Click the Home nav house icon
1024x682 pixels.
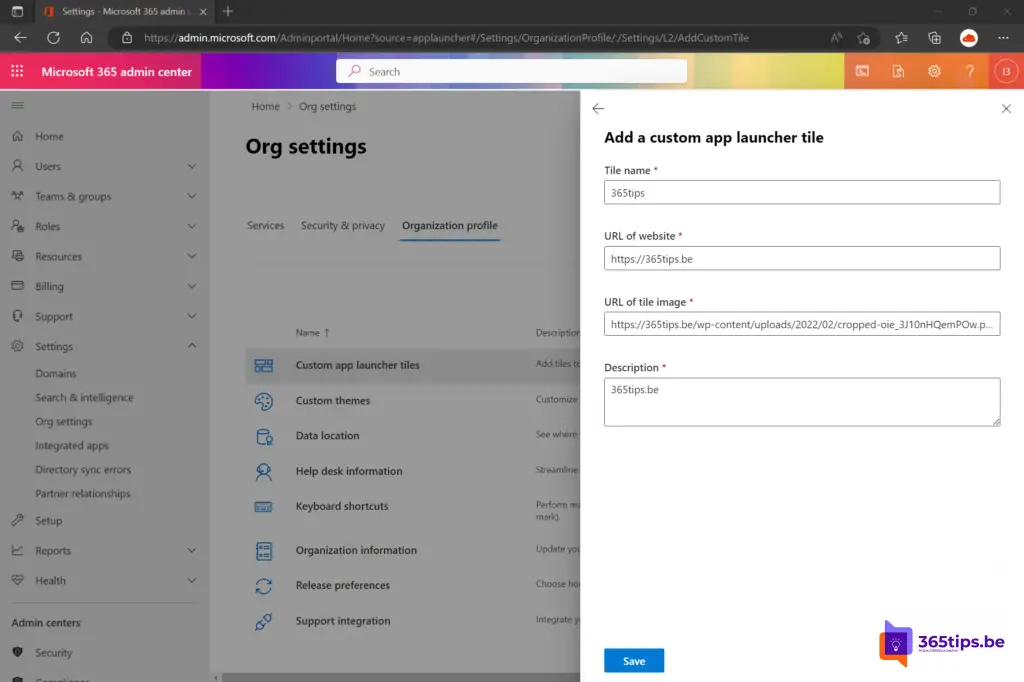tap(18, 136)
